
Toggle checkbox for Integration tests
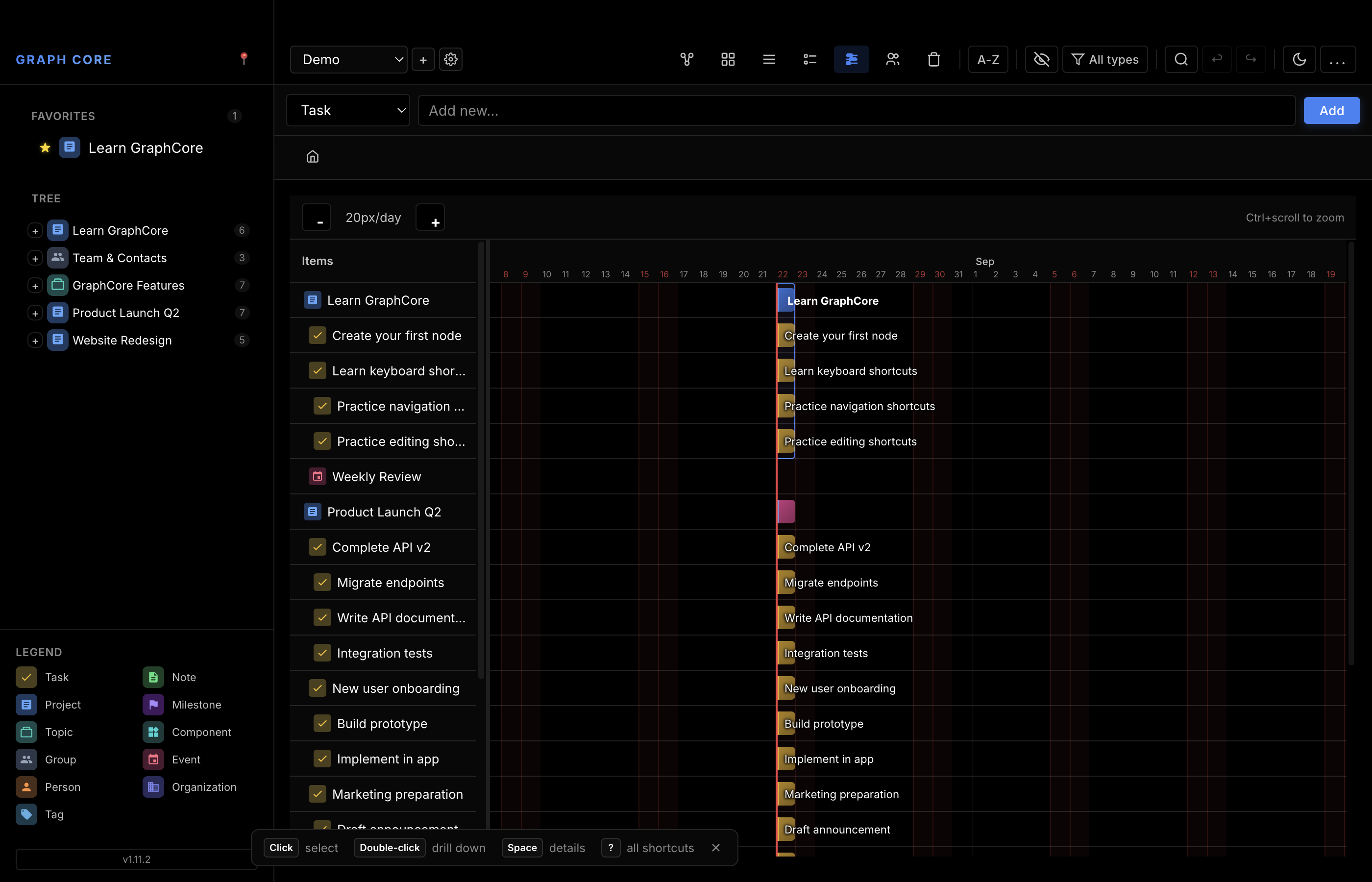tap(322, 653)
